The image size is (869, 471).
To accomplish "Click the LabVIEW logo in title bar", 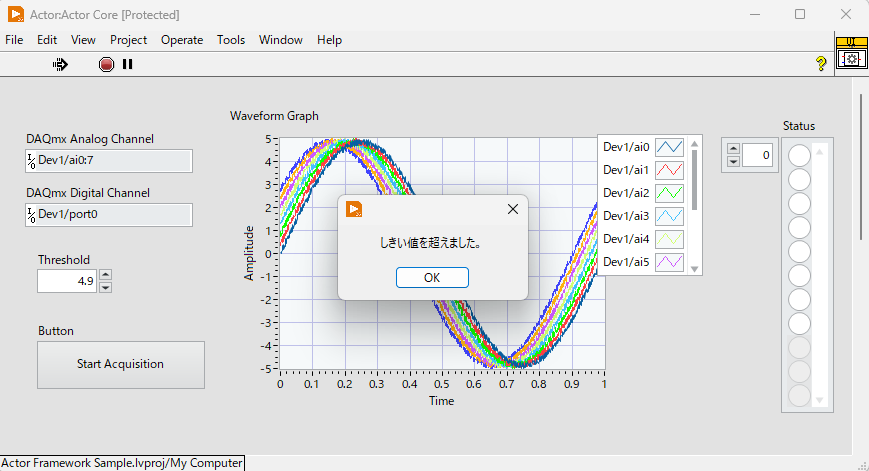I will tap(16, 14).
